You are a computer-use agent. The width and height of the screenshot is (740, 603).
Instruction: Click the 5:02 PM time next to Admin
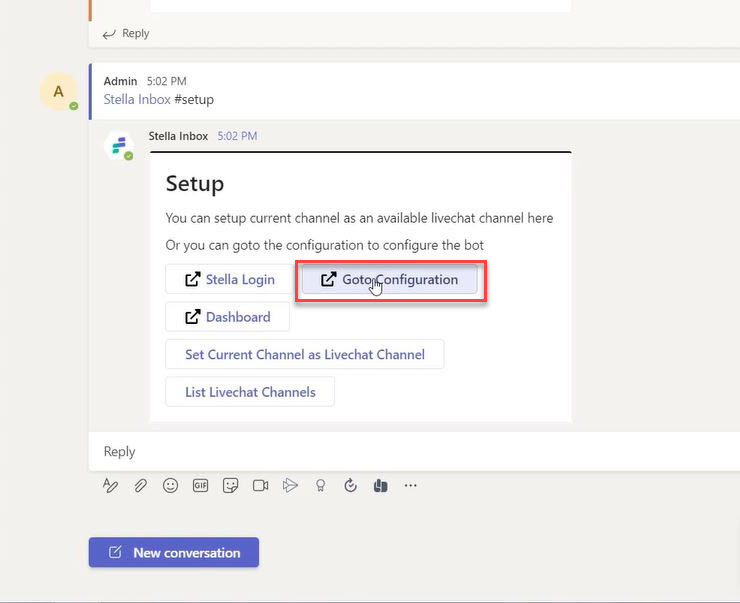(x=167, y=81)
